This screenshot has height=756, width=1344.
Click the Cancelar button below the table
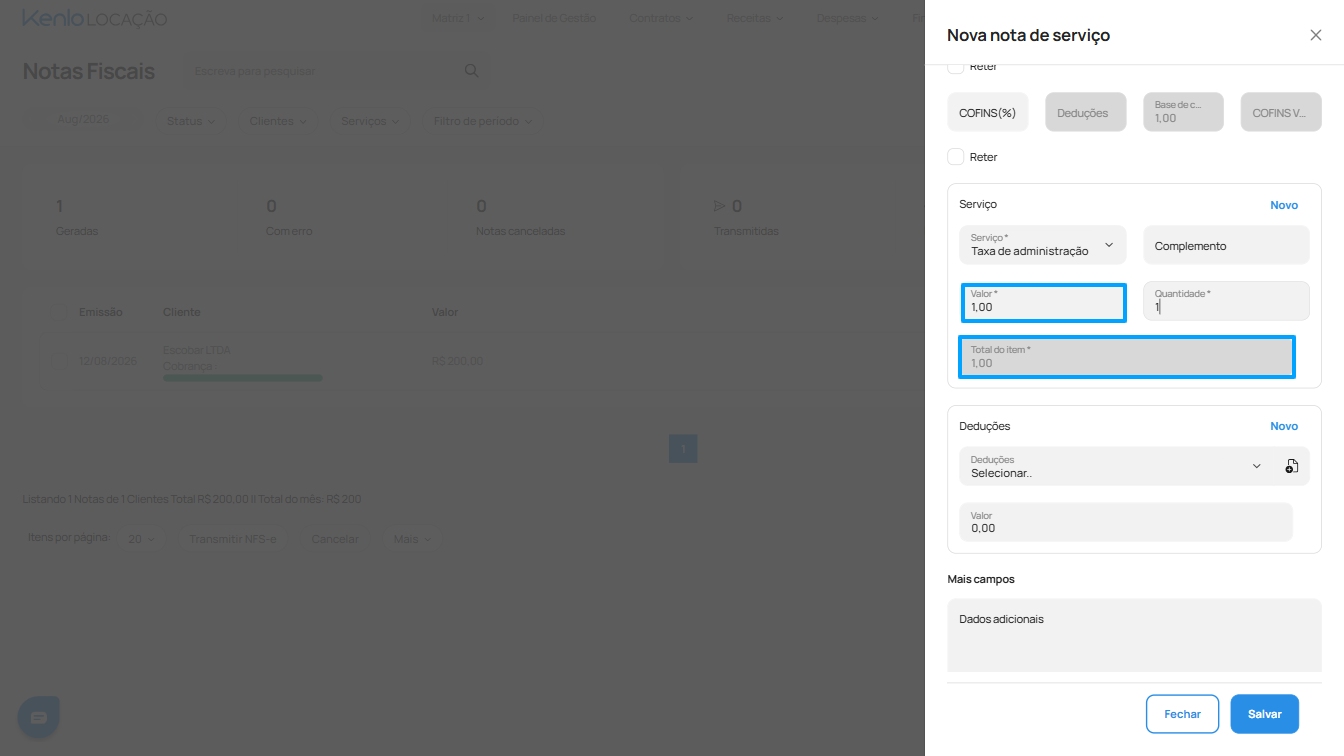[335, 539]
